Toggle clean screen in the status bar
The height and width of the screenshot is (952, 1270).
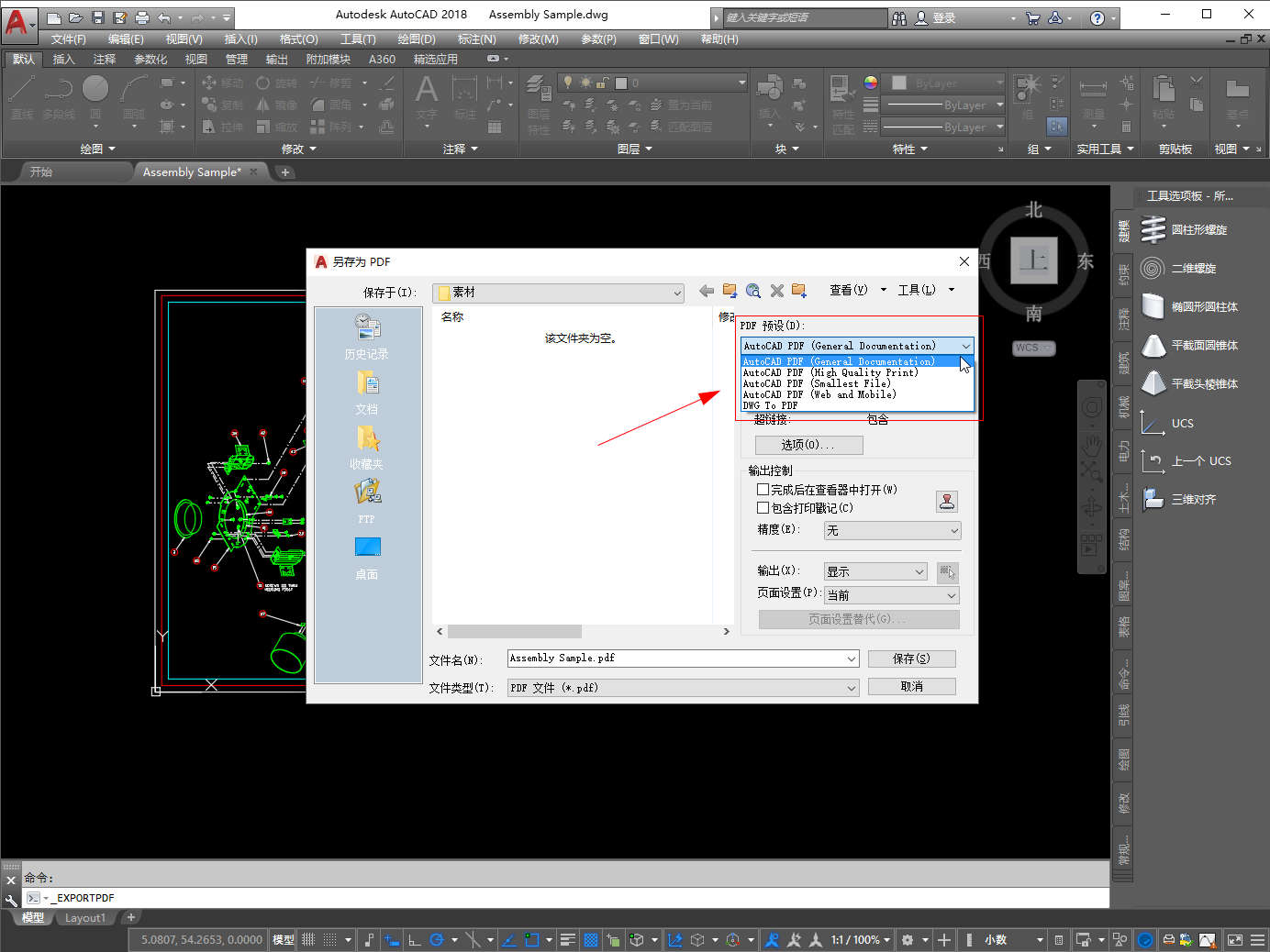pos(1235,940)
